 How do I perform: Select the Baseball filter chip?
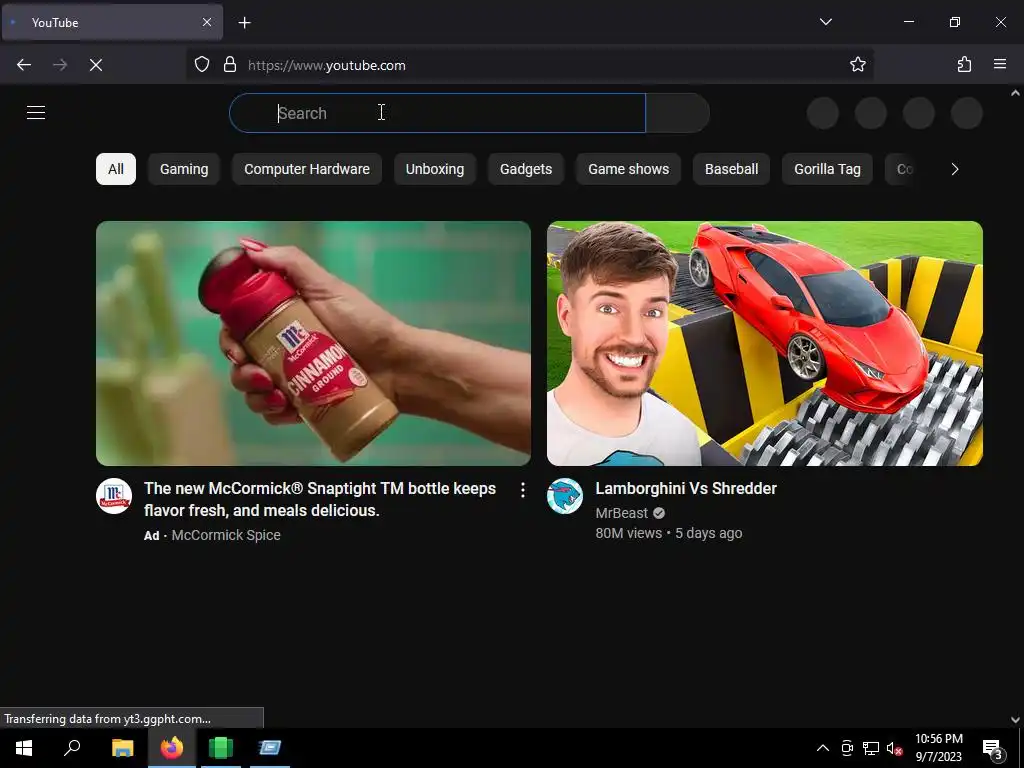[x=731, y=169]
